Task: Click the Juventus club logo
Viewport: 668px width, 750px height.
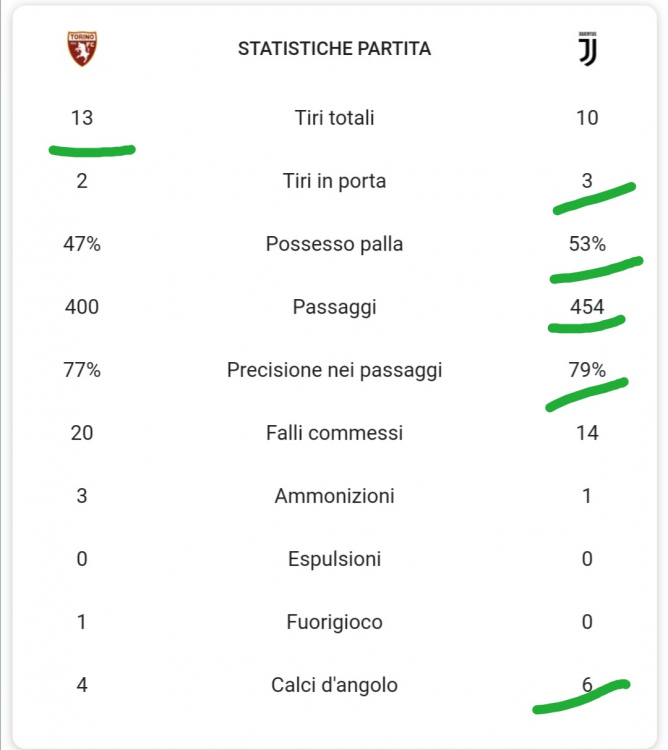Action: point(586,48)
